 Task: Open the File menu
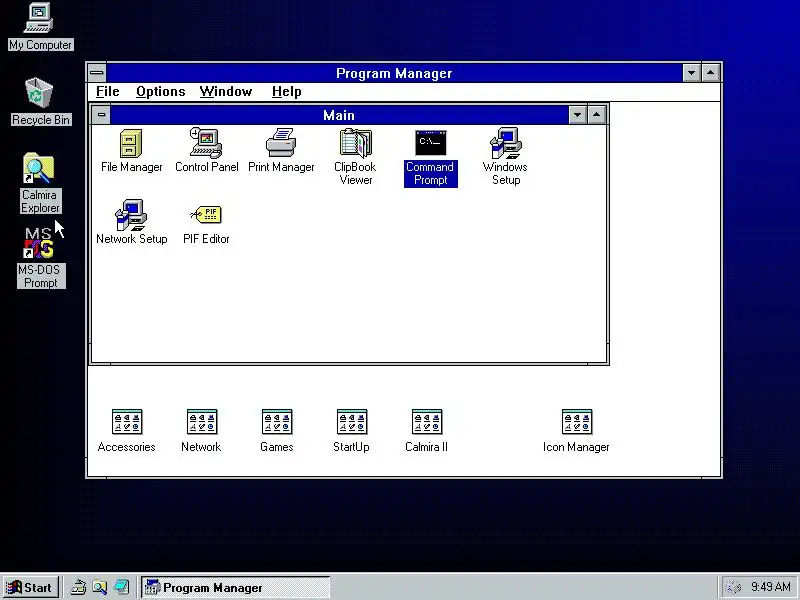[108, 91]
